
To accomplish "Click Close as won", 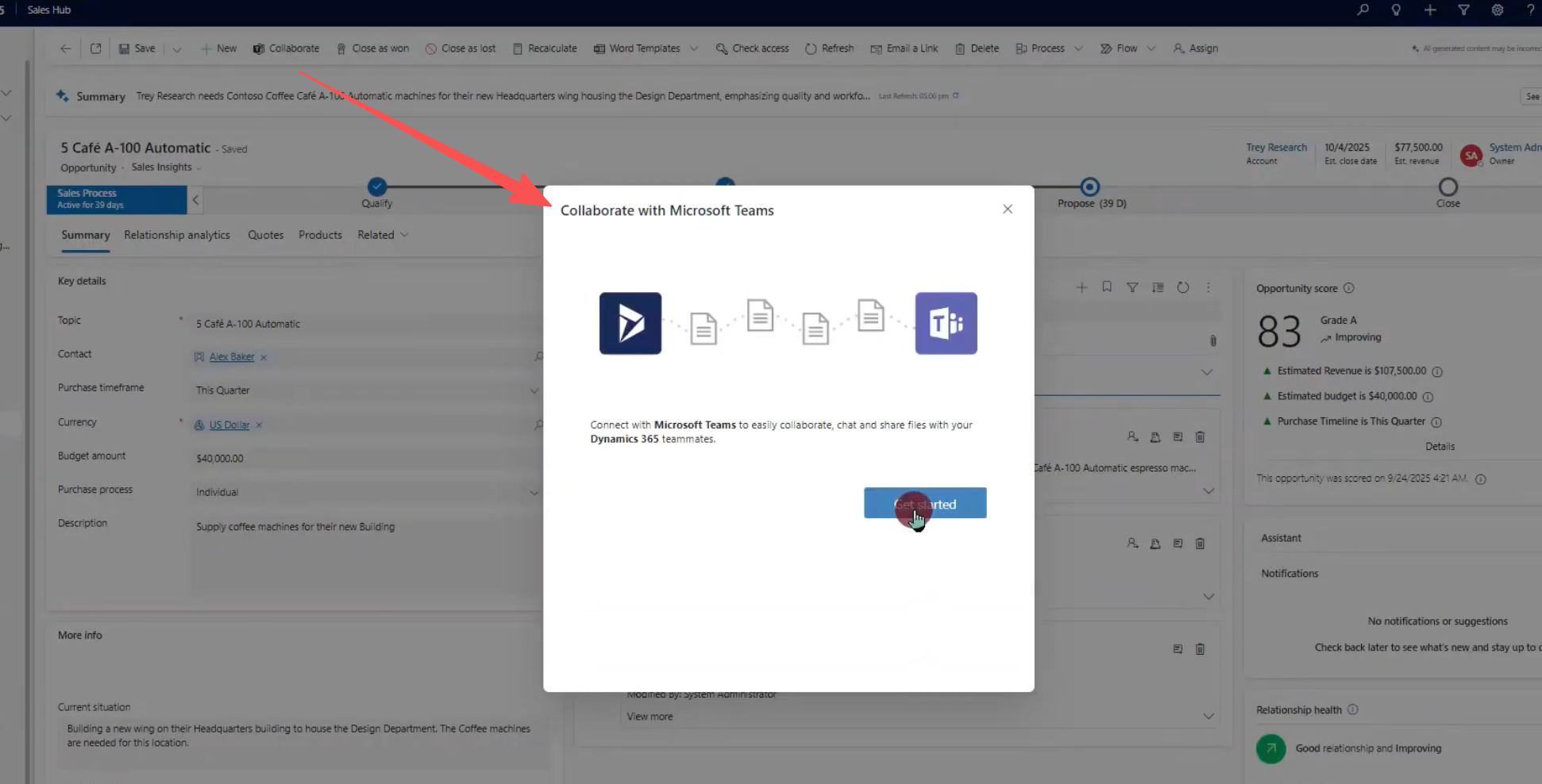I will [x=372, y=48].
